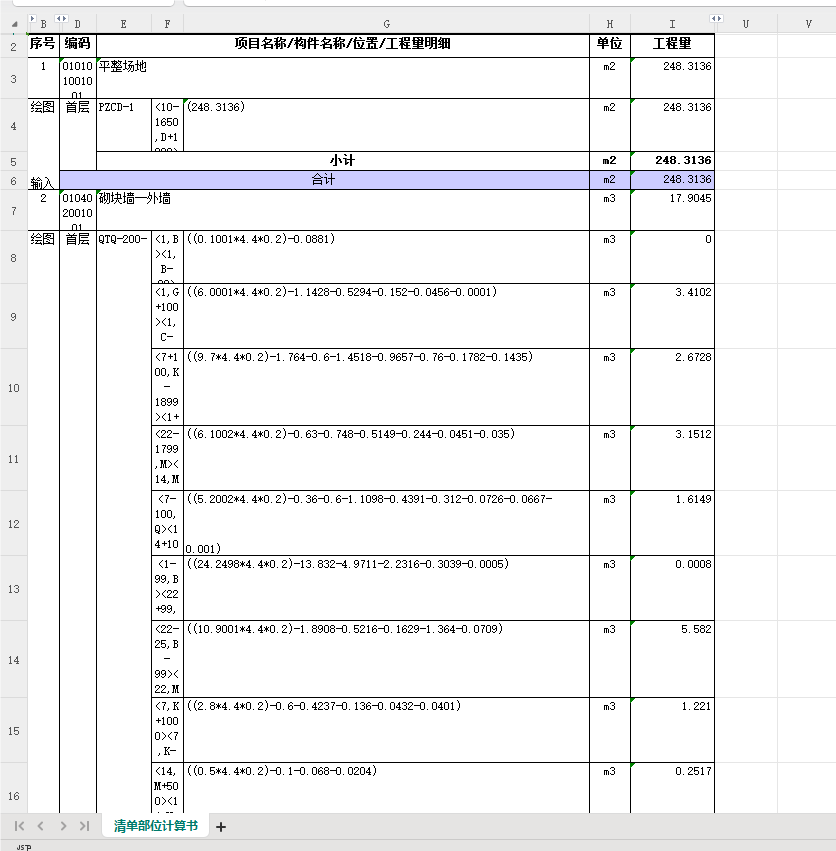Click the 项目名称/构件名称/位置/工程量明细 header cell
The width and height of the screenshot is (836, 851).
343,44
